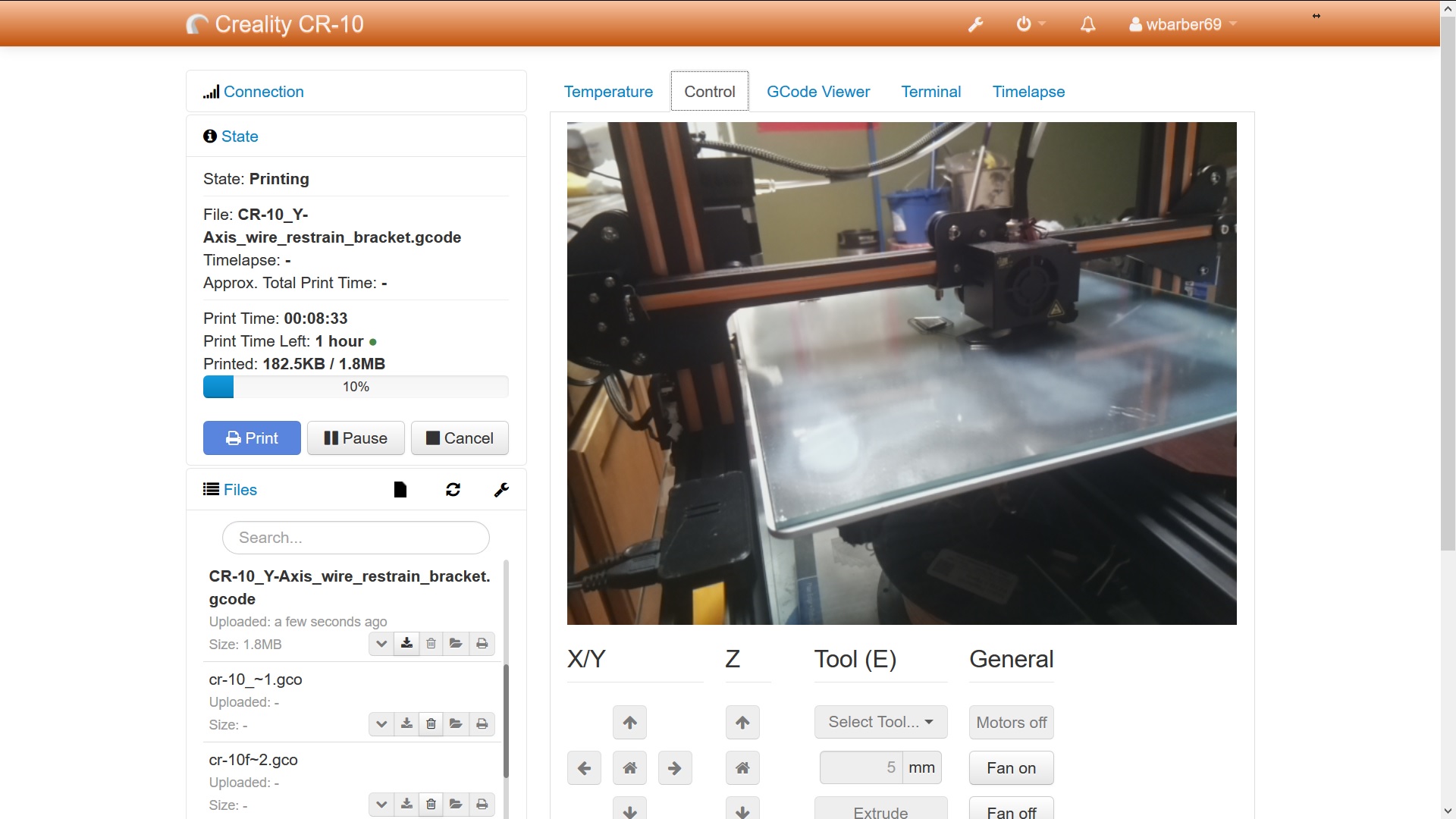1456x819 pixels.
Task: Expand details for CR-10_Y-Axis_wire_restrain_bracket.gcode
Action: click(x=381, y=644)
